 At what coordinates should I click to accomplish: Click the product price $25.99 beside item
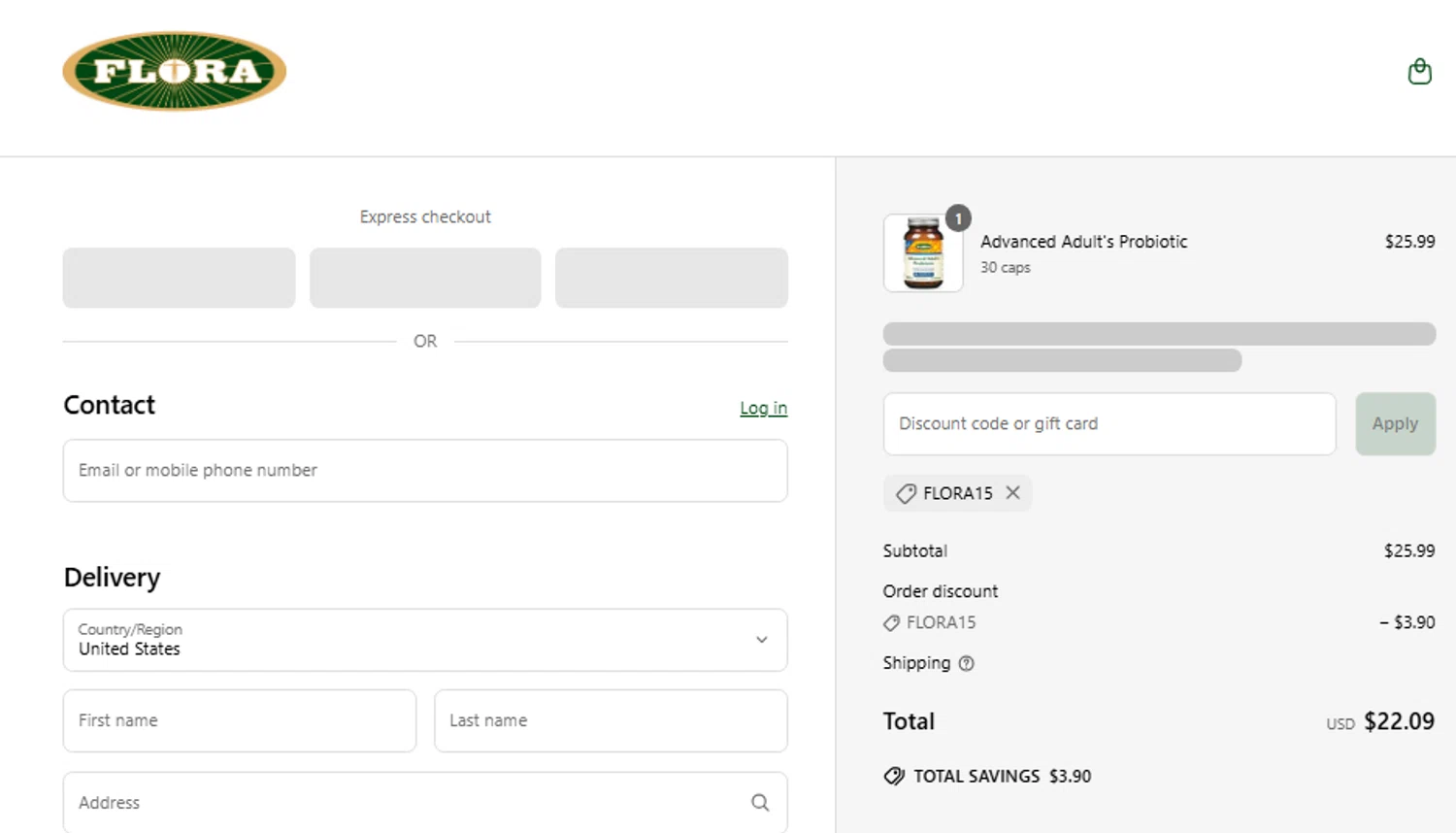[x=1409, y=242]
